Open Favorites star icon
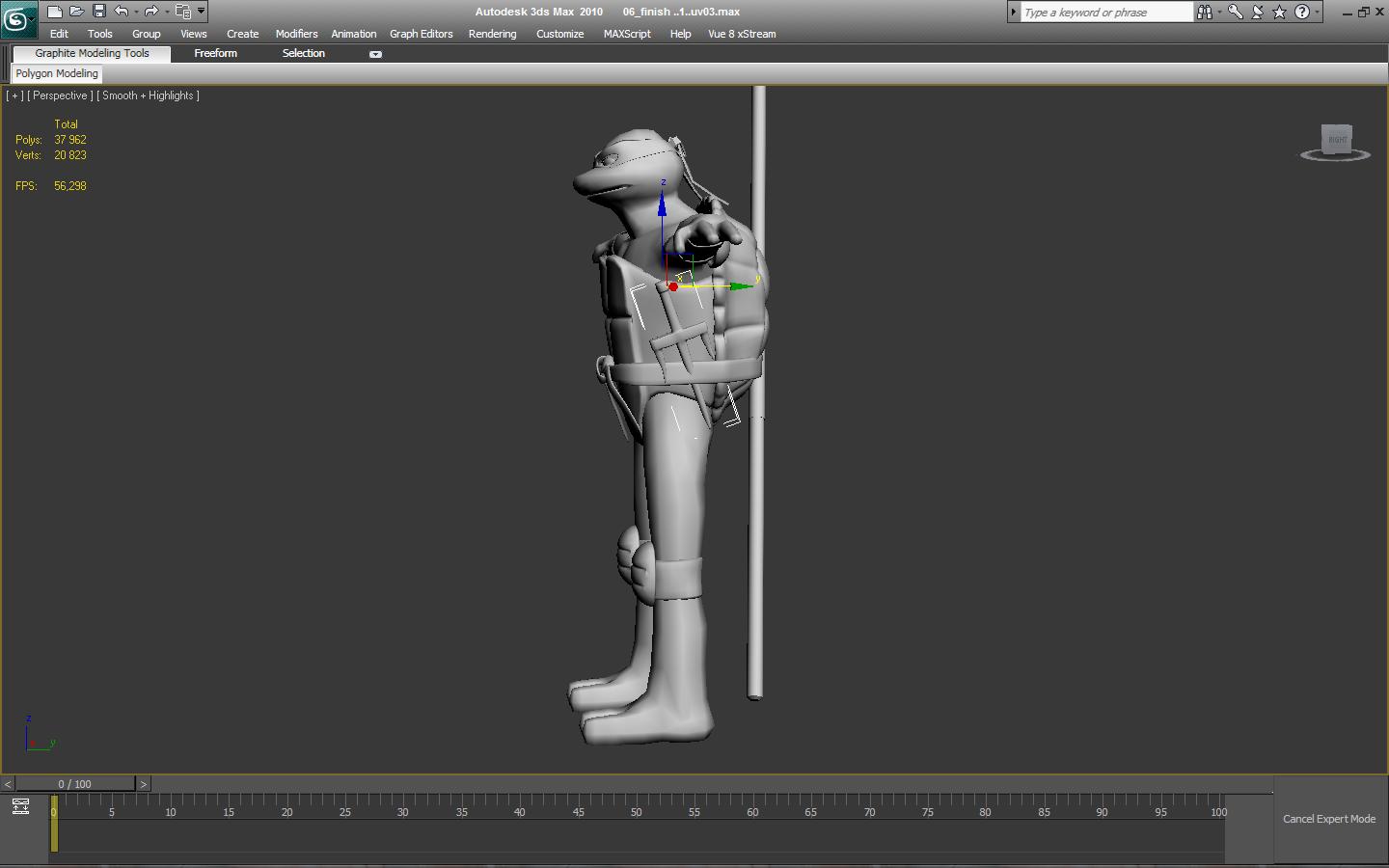This screenshot has height=868, width=1389. pos(1279,12)
